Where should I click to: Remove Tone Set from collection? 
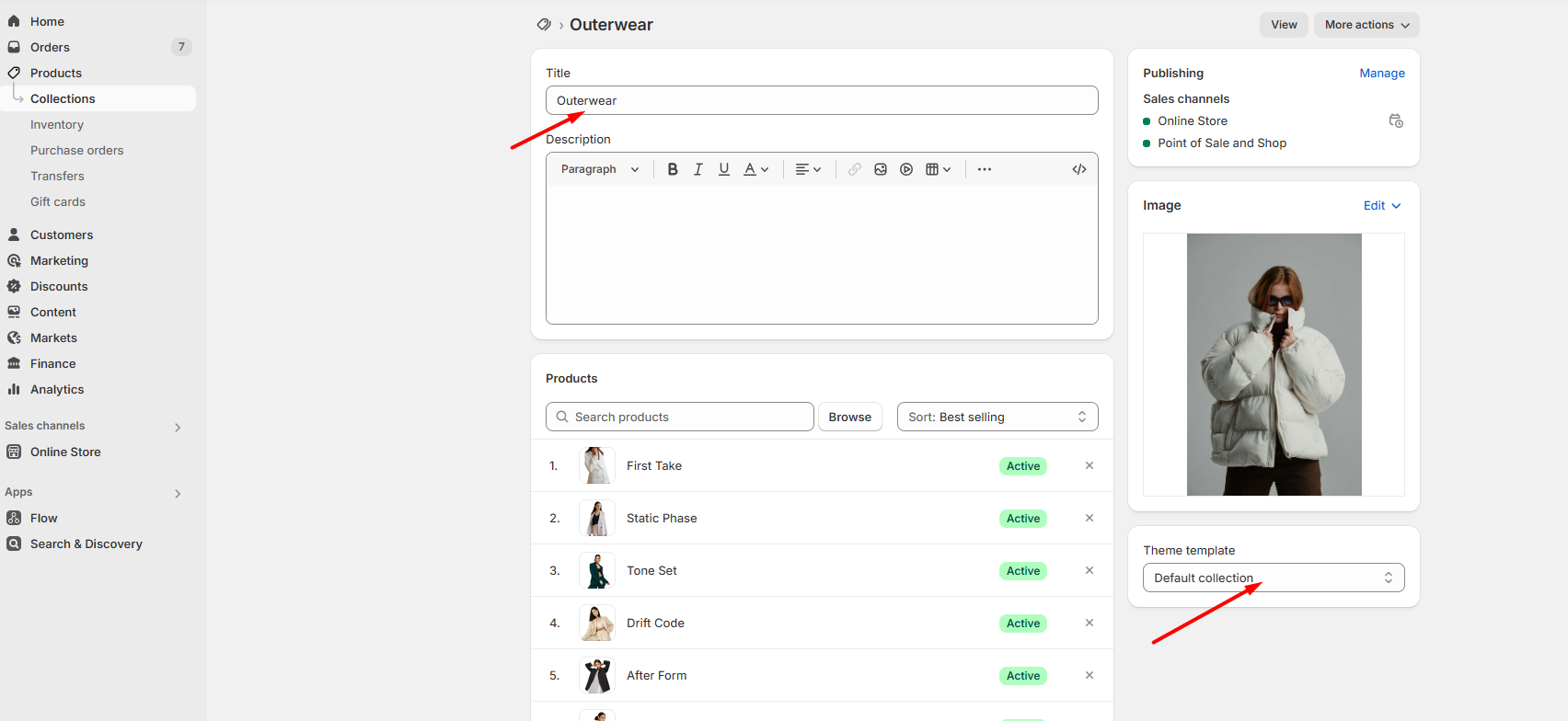[x=1090, y=570]
